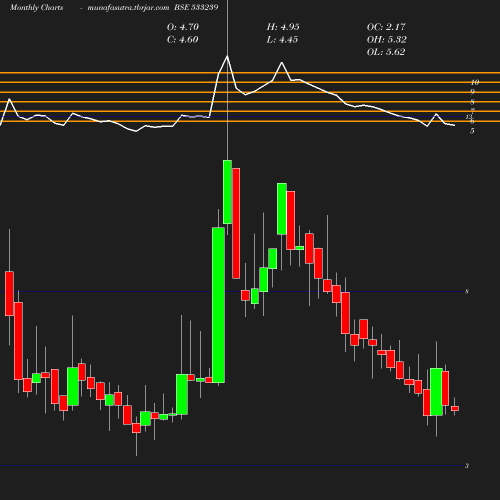Click the second peak of the white indicator line

tap(282, 63)
